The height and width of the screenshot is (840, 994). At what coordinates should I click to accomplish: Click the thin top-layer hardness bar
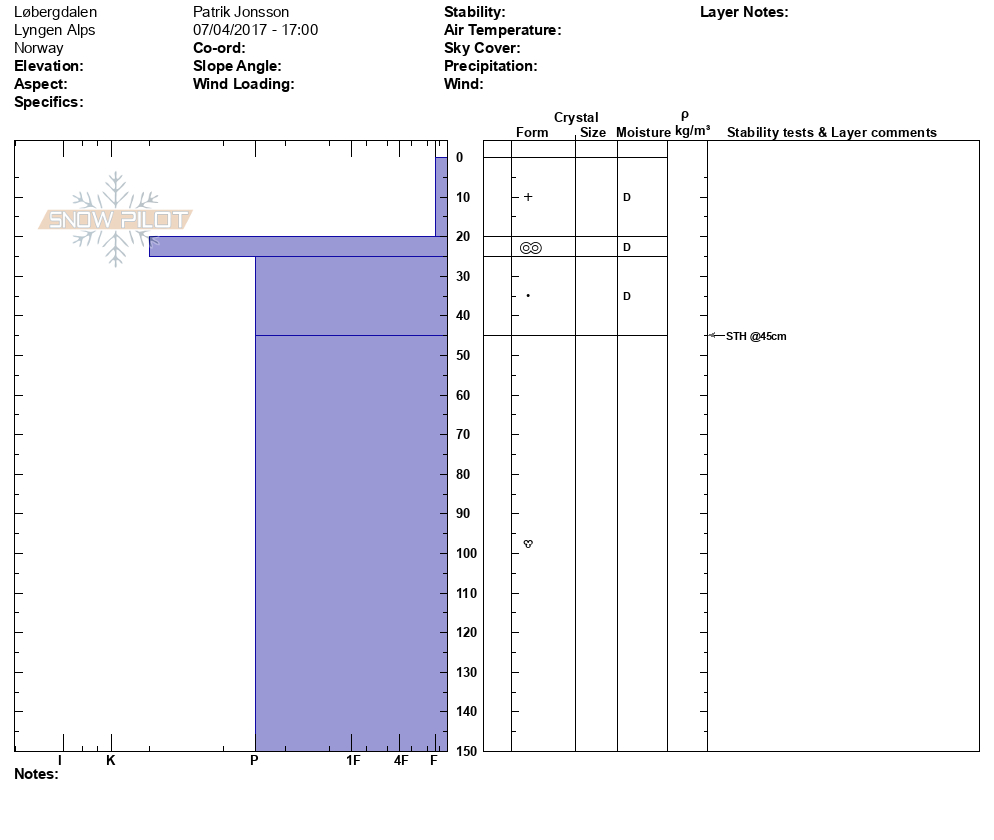coord(441,196)
